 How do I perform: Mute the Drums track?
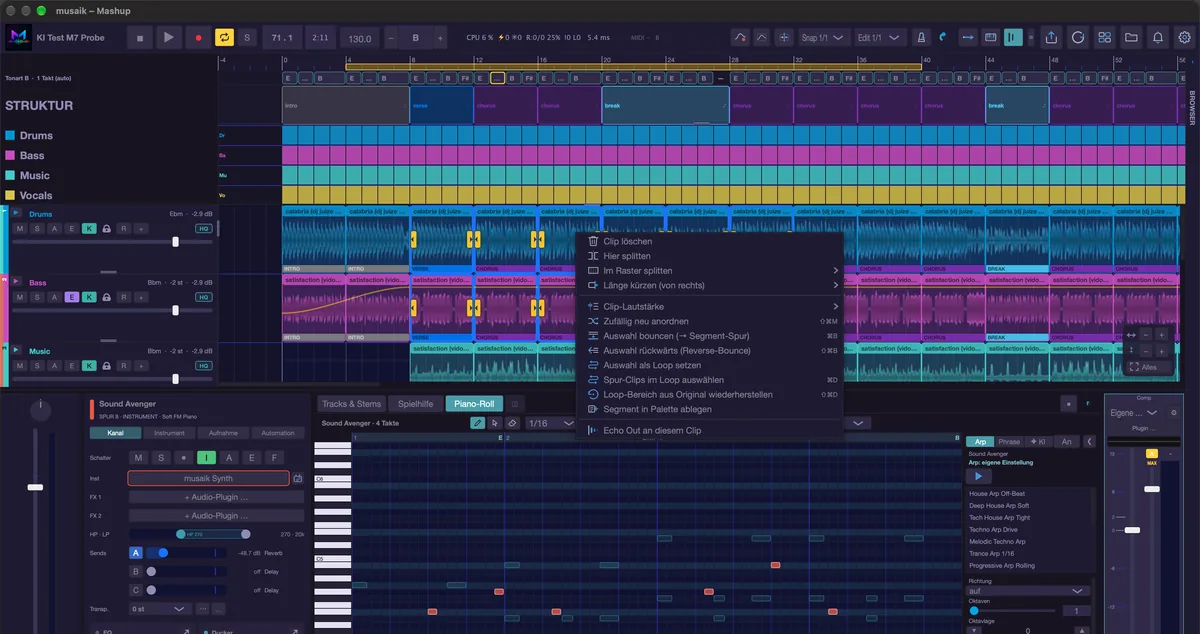[19, 229]
